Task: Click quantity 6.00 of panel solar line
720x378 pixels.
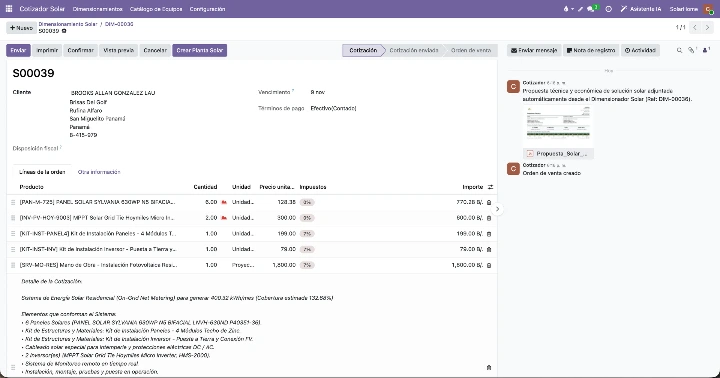Action: pyautogui.click(x=211, y=202)
